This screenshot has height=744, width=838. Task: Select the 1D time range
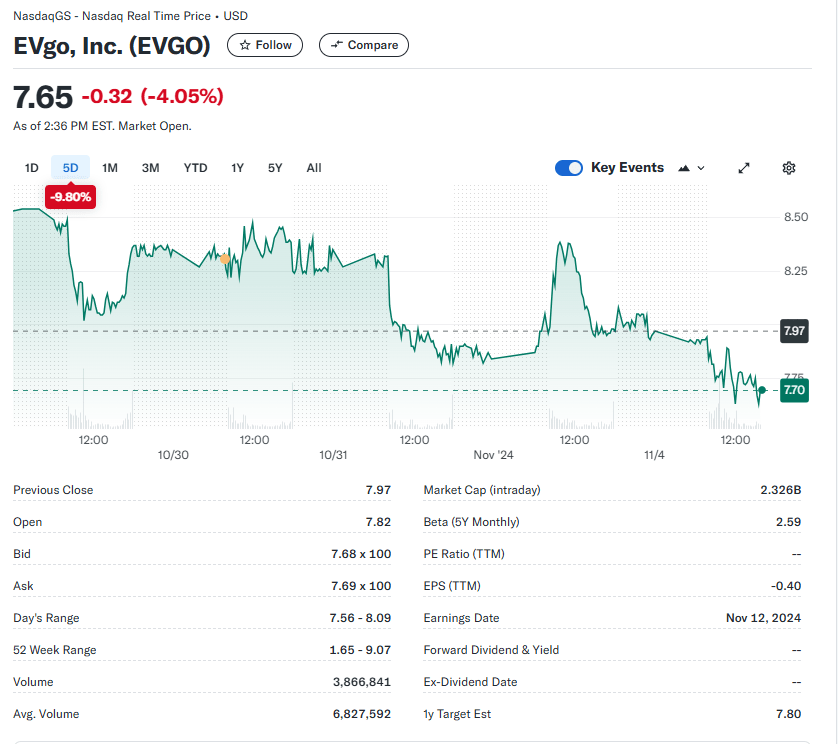coord(32,168)
